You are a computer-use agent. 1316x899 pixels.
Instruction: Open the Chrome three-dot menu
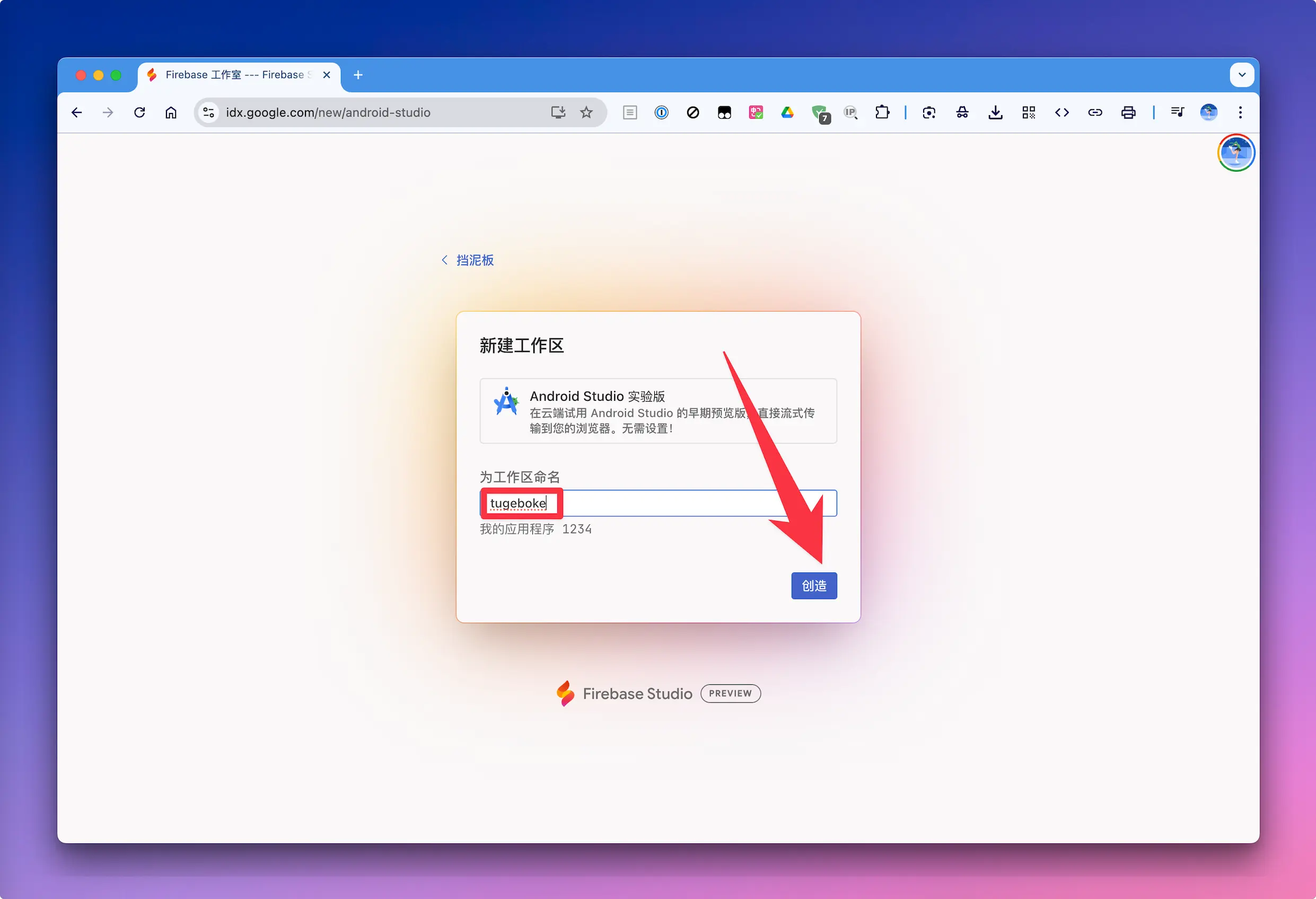point(1240,113)
